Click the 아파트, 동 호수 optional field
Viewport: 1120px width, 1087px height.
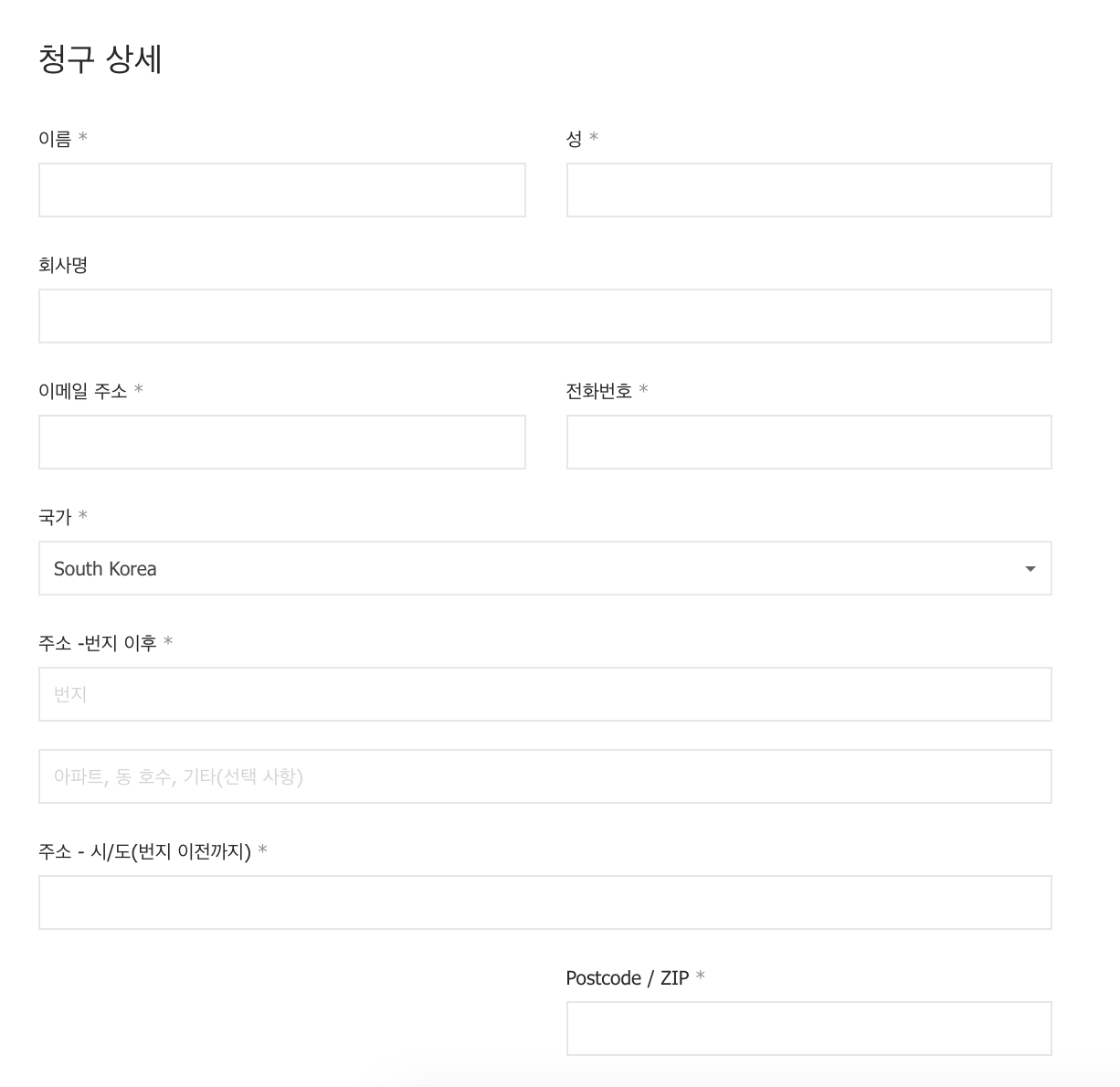coord(545,776)
